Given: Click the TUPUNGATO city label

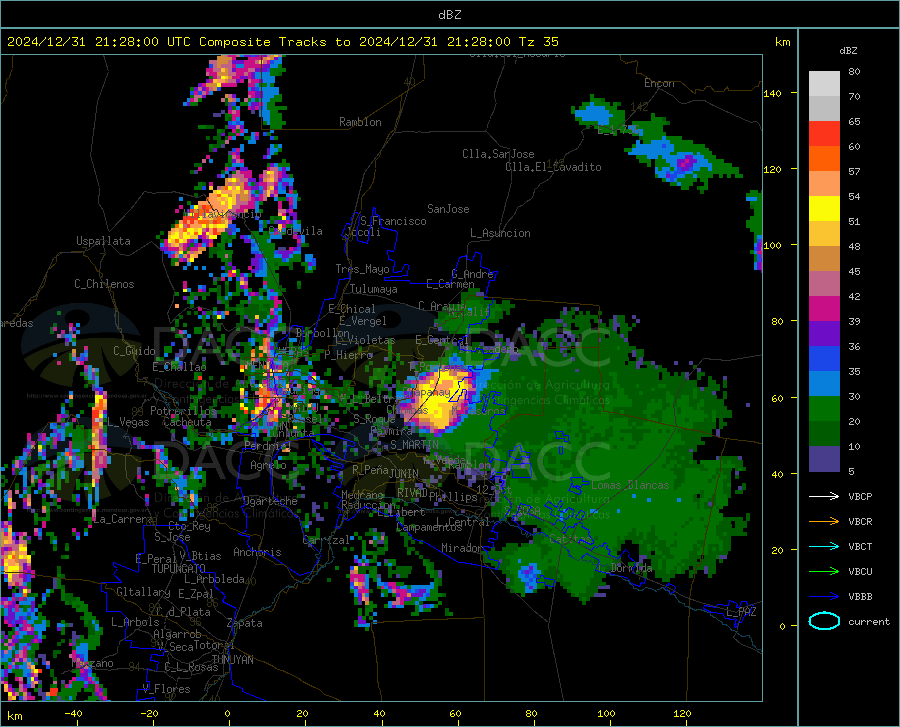Looking at the screenshot, I should pos(179,569).
